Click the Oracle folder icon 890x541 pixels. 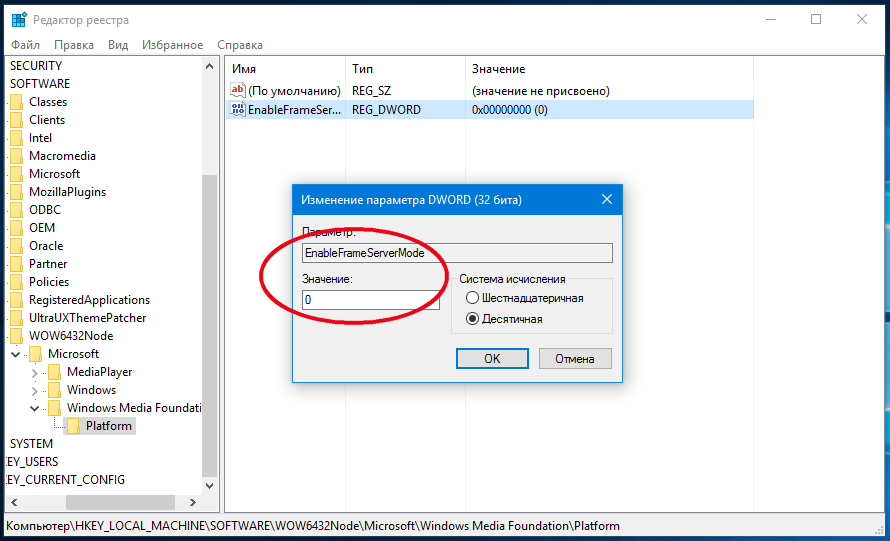16,246
